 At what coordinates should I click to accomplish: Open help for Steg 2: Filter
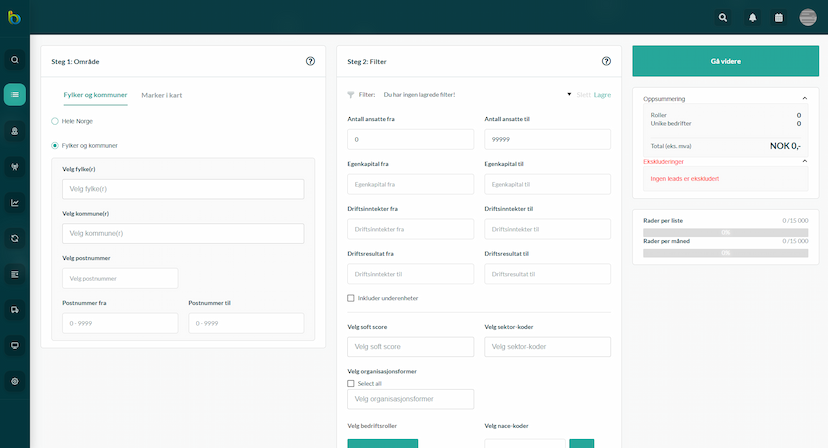pos(606,61)
